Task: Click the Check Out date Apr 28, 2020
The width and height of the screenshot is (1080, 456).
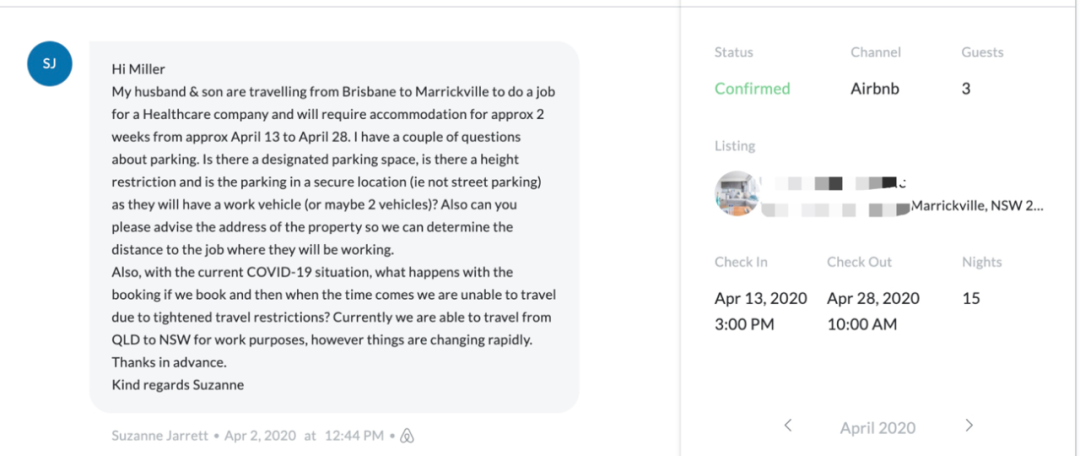Action: click(873, 298)
